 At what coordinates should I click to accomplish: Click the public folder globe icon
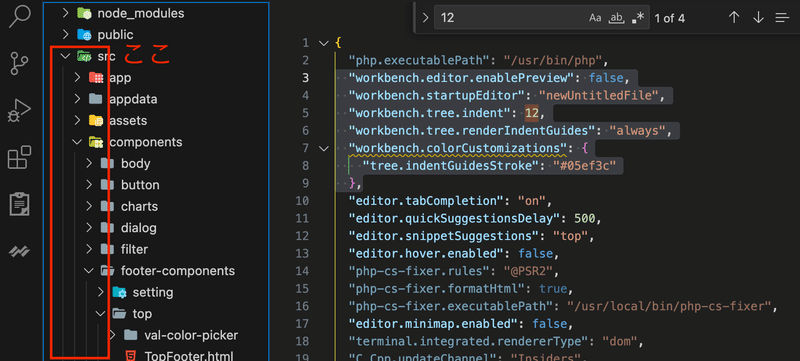[84, 34]
